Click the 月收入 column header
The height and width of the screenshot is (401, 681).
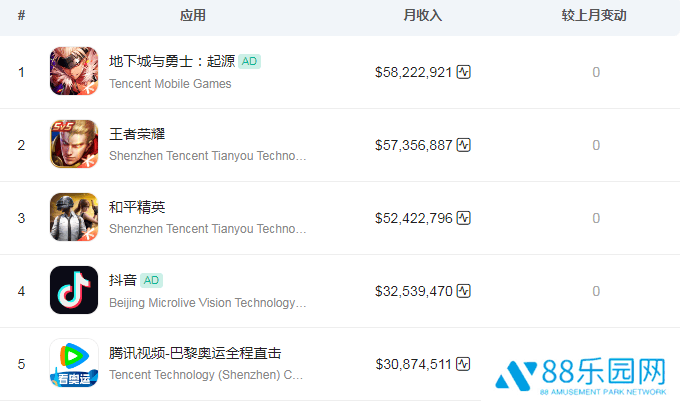[422, 16]
